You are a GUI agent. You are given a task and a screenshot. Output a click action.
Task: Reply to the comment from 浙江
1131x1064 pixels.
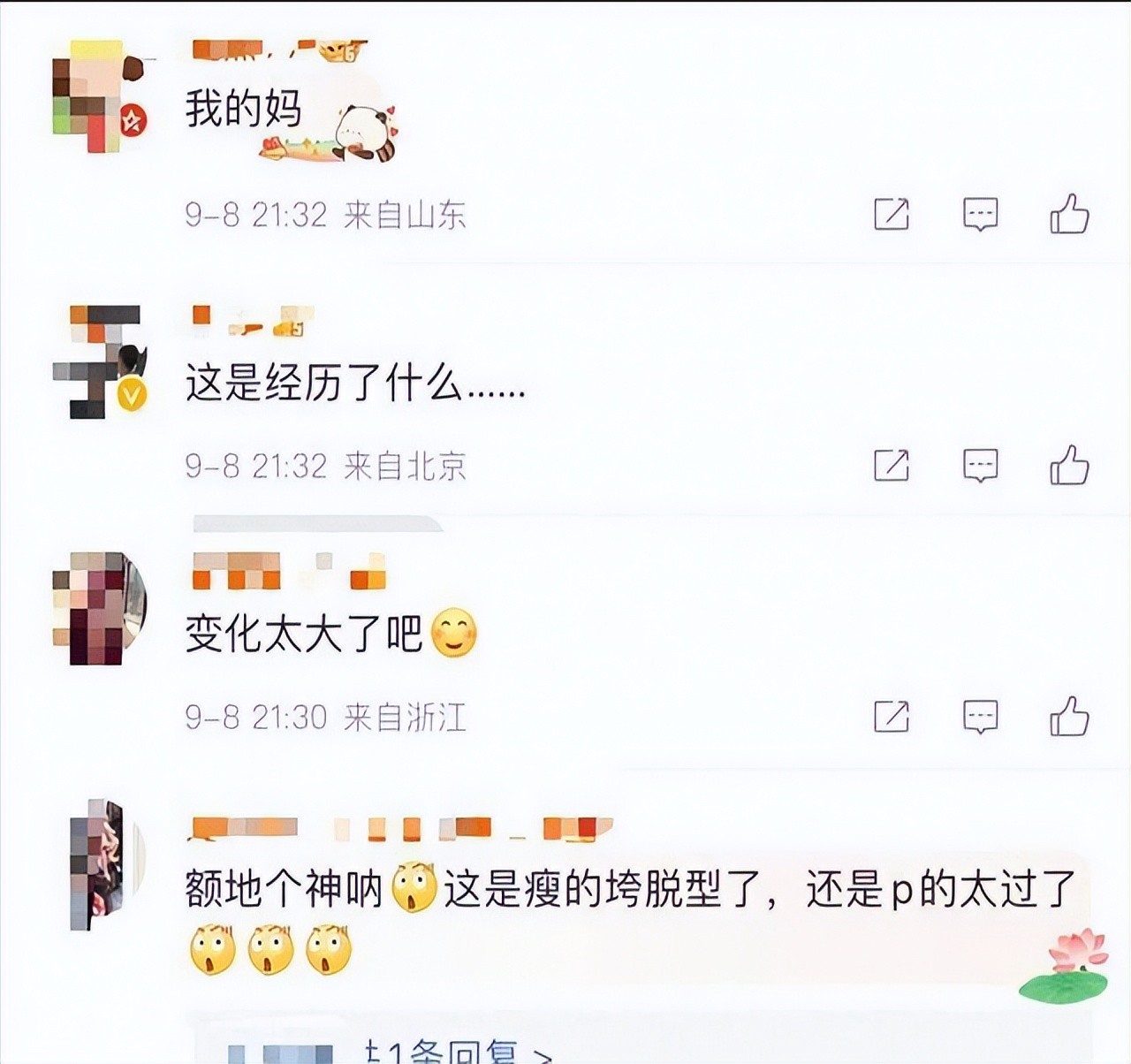pos(980,716)
